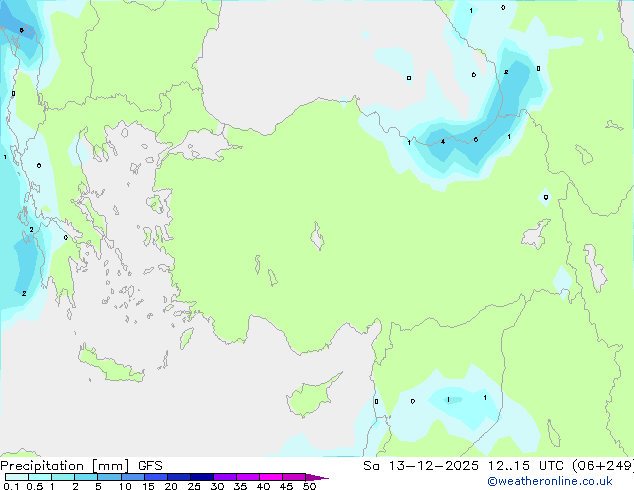Click the legend label '10'
Viewport: 634px width, 490px height.
tap(125, 486)
